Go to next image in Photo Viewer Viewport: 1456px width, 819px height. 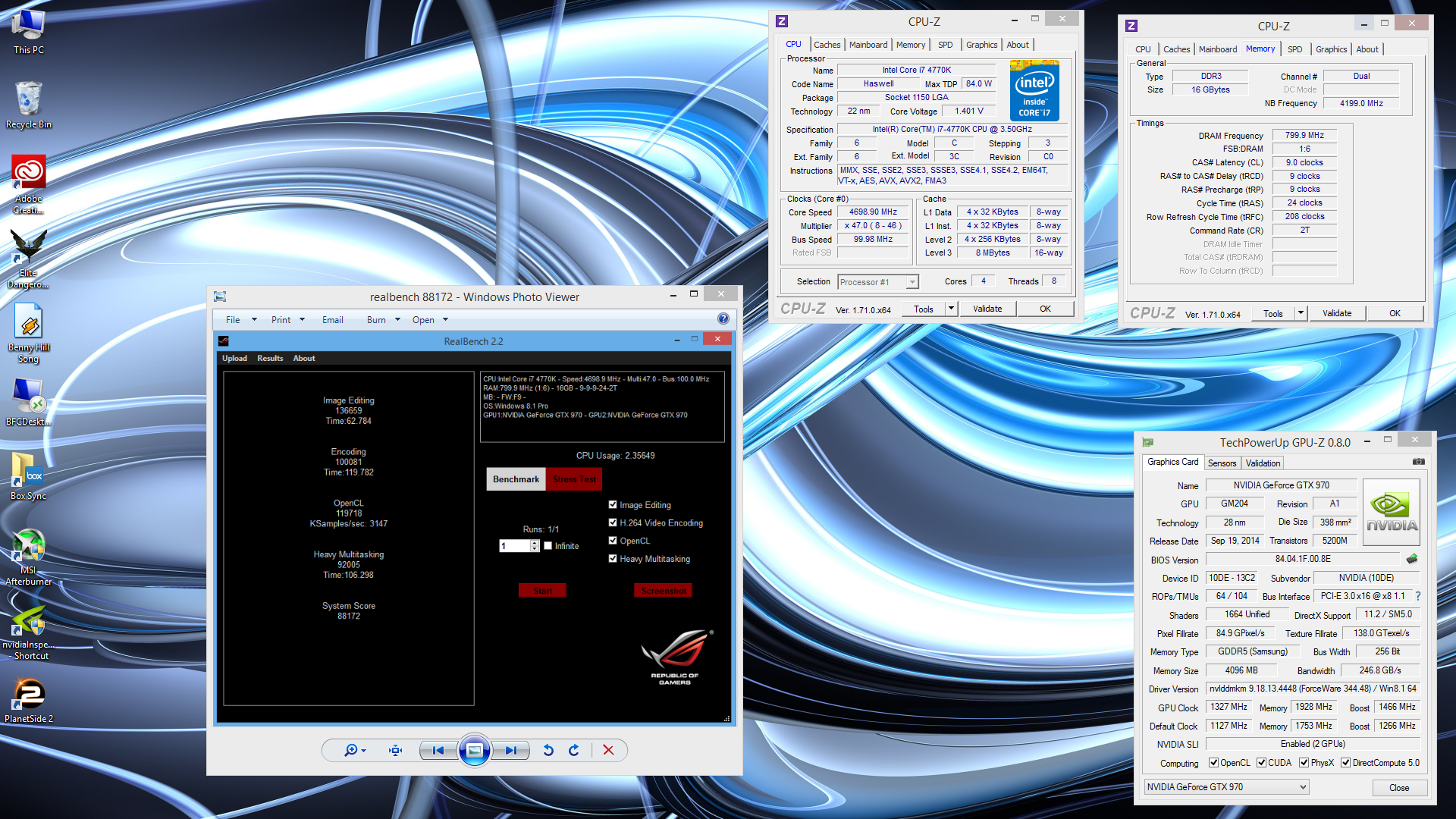[x=511, y=750]
